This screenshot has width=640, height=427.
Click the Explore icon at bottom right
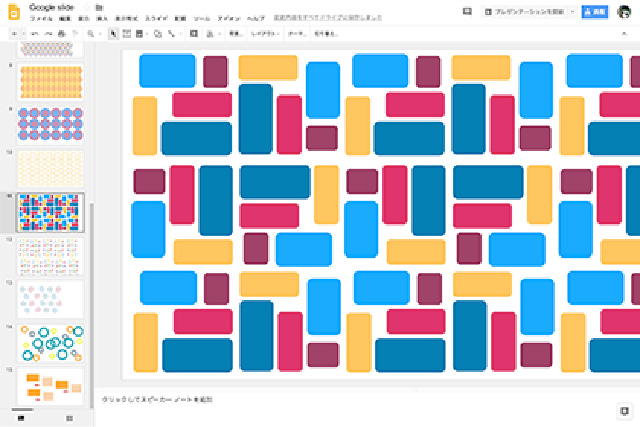[624, 411]
